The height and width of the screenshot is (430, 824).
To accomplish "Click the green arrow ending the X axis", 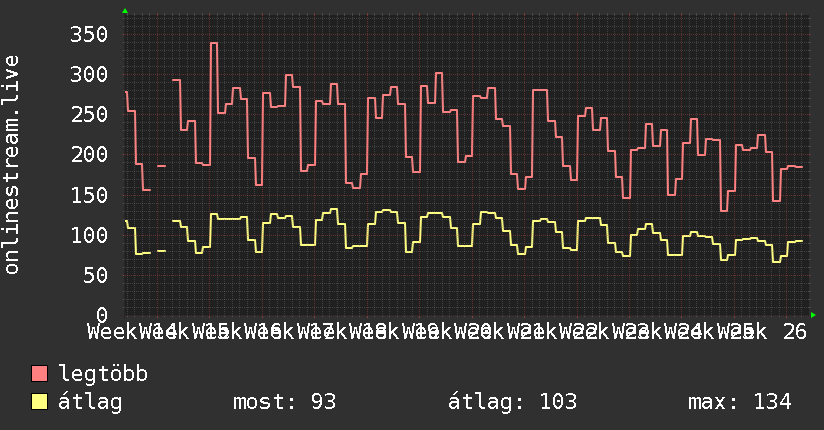I will pos(813,315).
